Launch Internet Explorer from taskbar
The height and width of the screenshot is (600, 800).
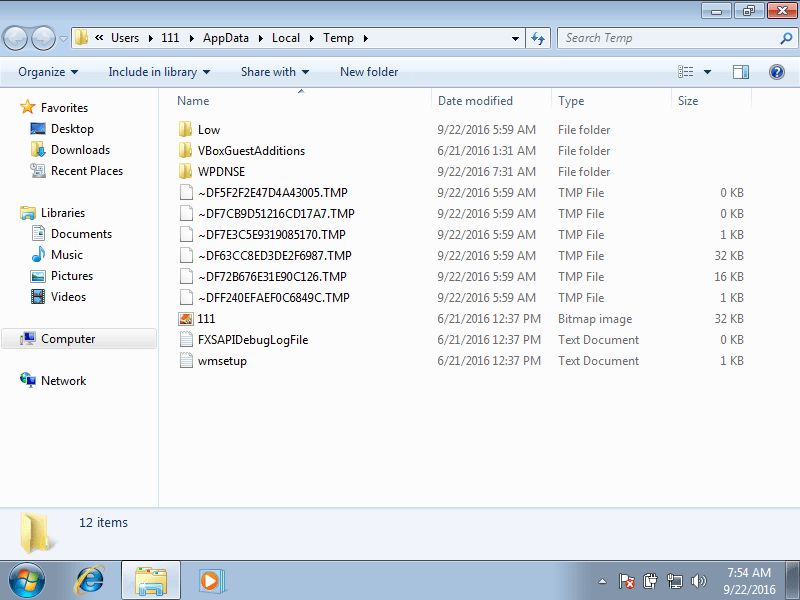[90, 581]
